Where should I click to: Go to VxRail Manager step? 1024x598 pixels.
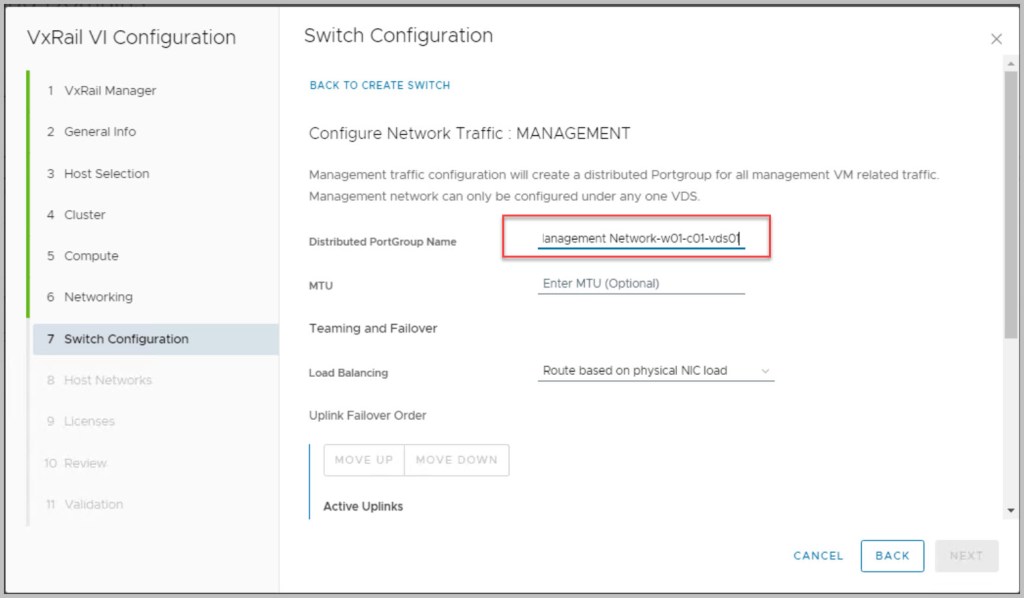(110, 91)
